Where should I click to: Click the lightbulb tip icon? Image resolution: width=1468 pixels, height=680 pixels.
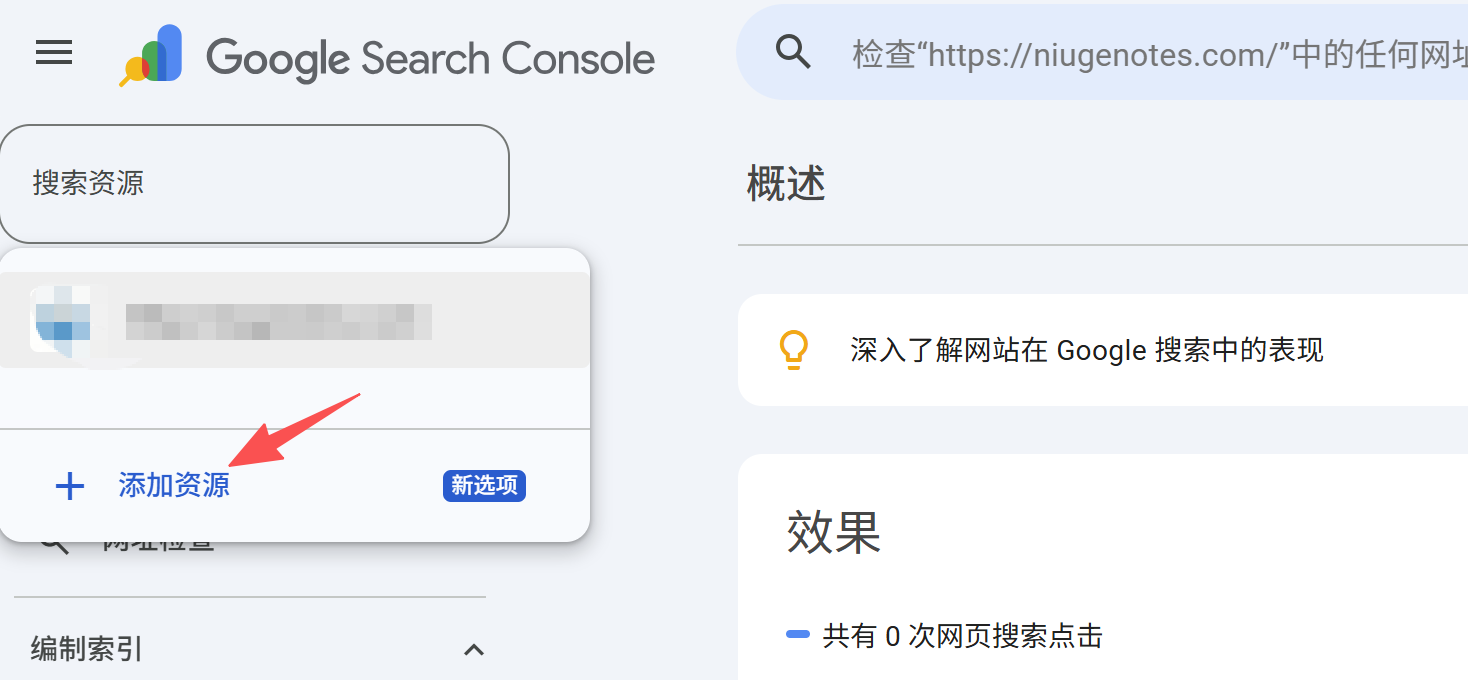pyautogui.click(x=793, y=350)
